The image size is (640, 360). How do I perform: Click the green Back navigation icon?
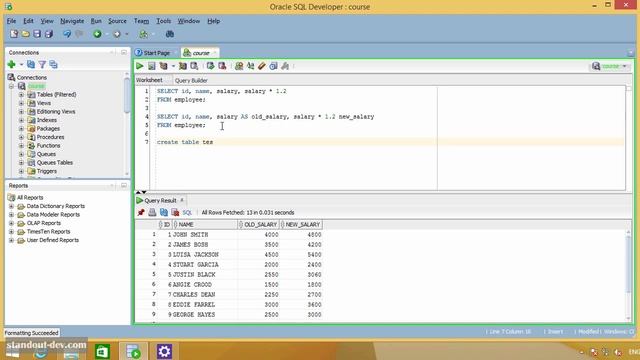[97, 34]
